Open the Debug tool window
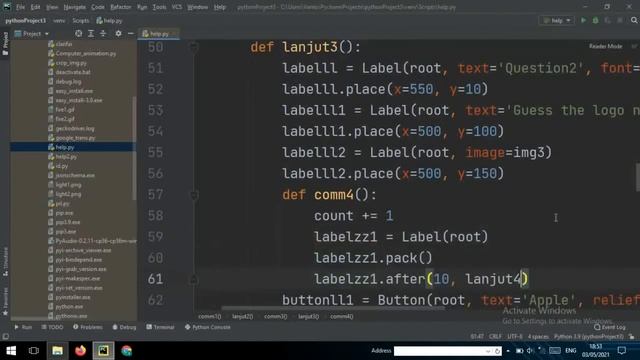 [x=124, y=327]
